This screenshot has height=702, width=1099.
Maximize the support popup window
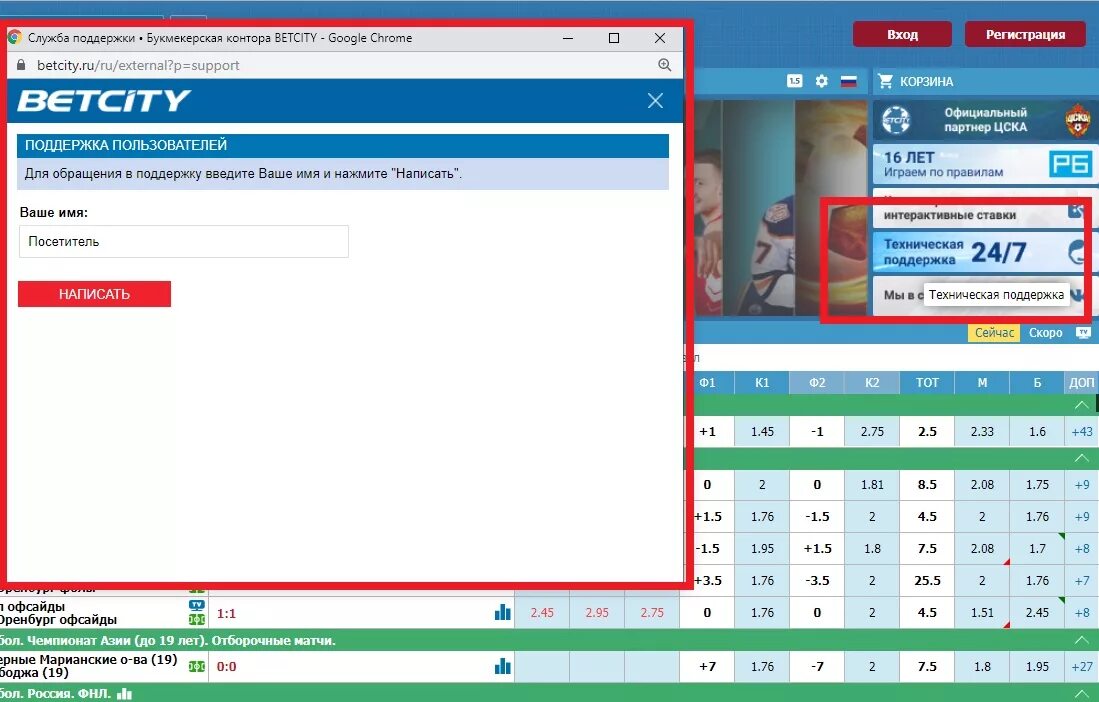pyautogui.click(x=614, y=38)
